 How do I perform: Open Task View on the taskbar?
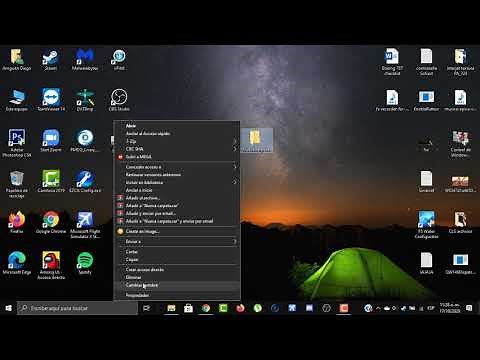pyautogui.click(x=146, y=308)
